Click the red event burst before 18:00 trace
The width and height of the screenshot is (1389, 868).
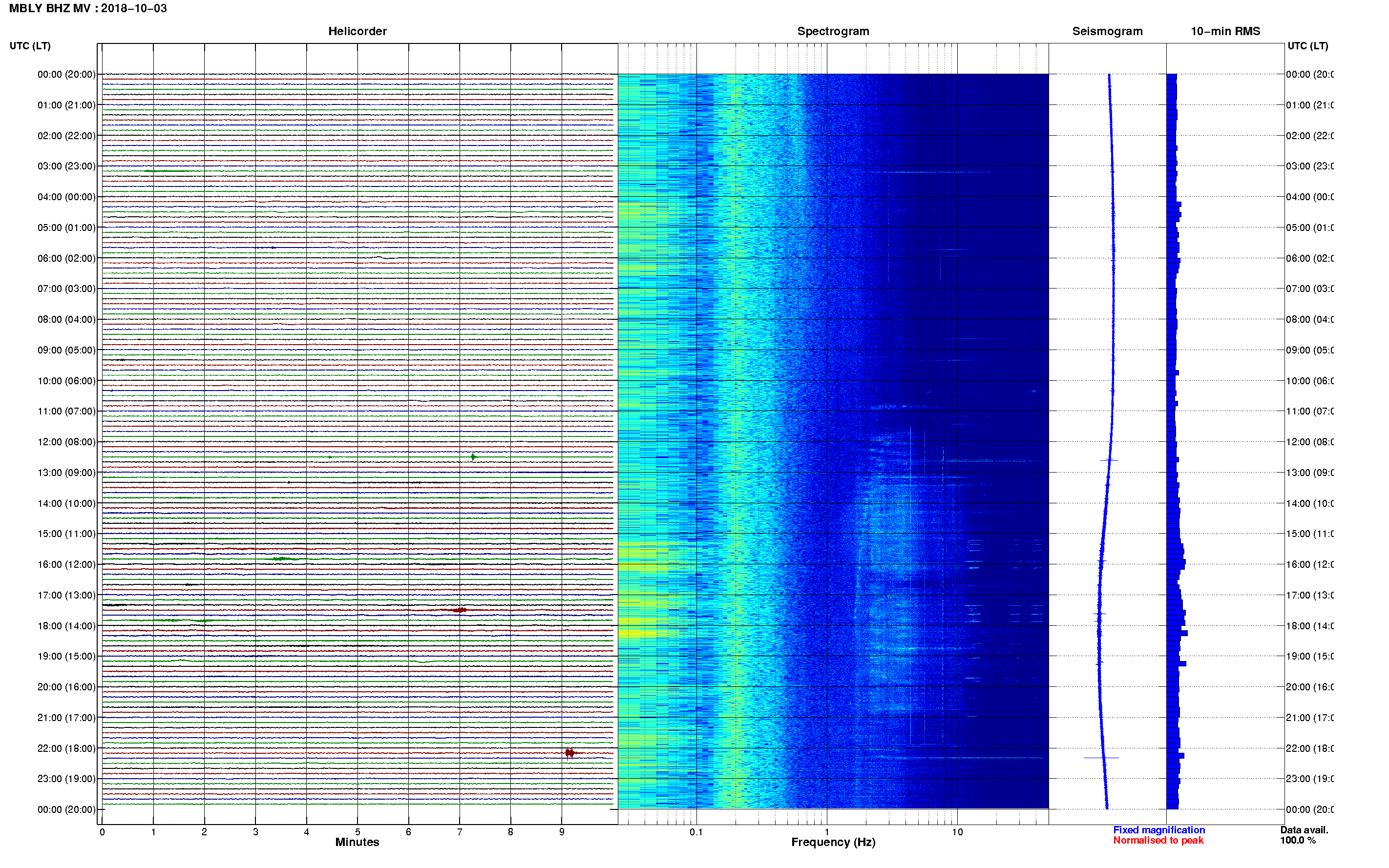pos(459,610)
